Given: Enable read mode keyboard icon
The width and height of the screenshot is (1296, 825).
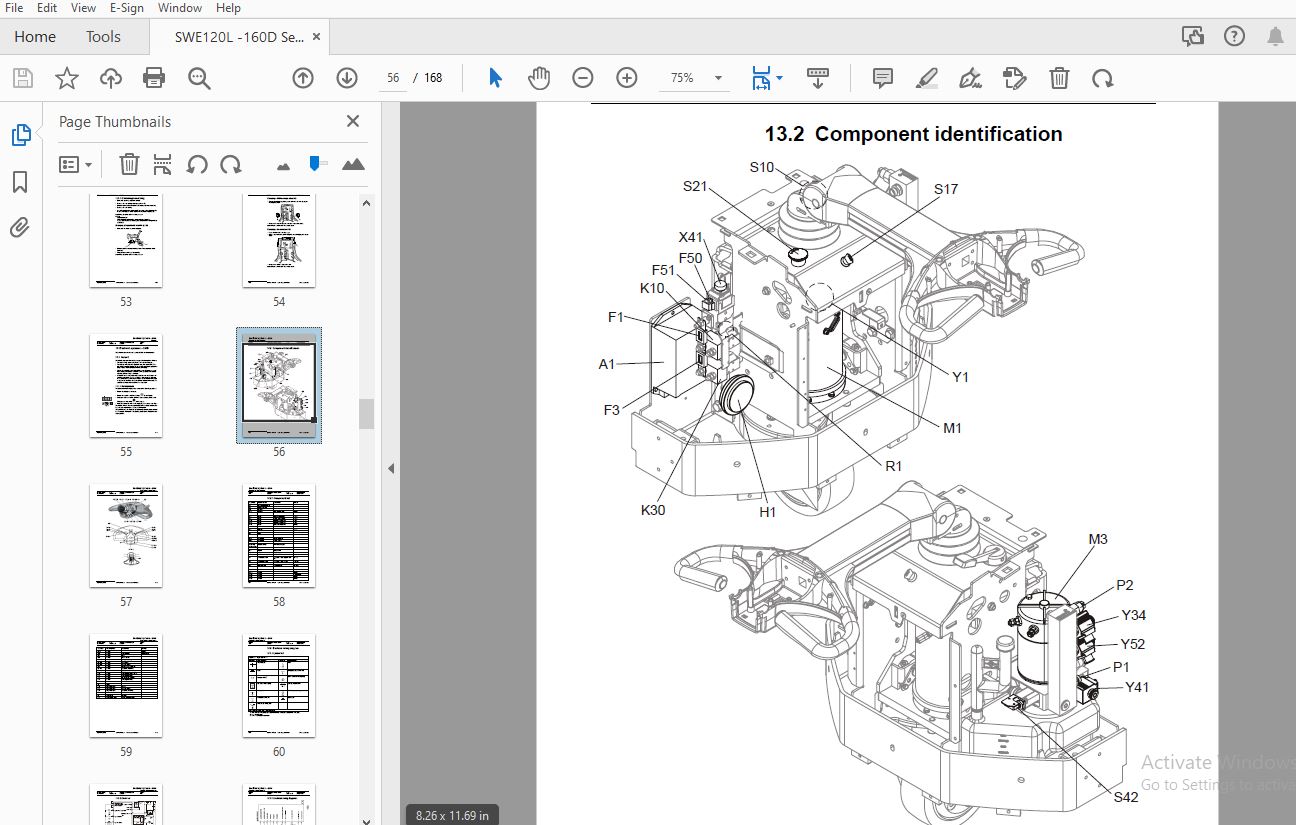Looking at the screenshot, I should coord(818,78).
